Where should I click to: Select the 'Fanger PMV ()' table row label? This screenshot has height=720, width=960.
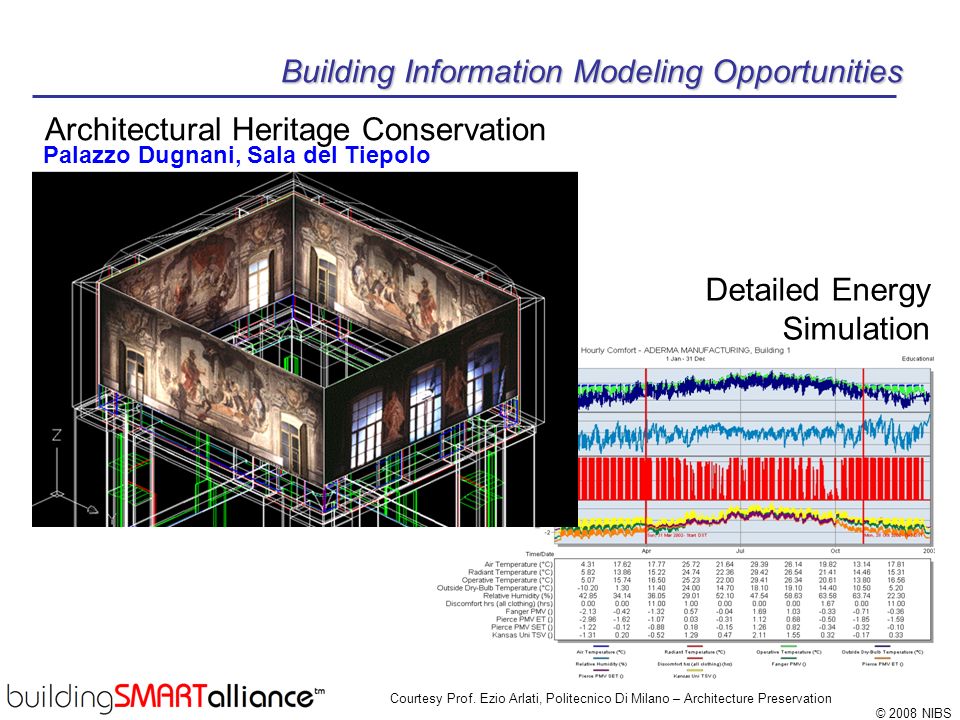click(529, 612)
